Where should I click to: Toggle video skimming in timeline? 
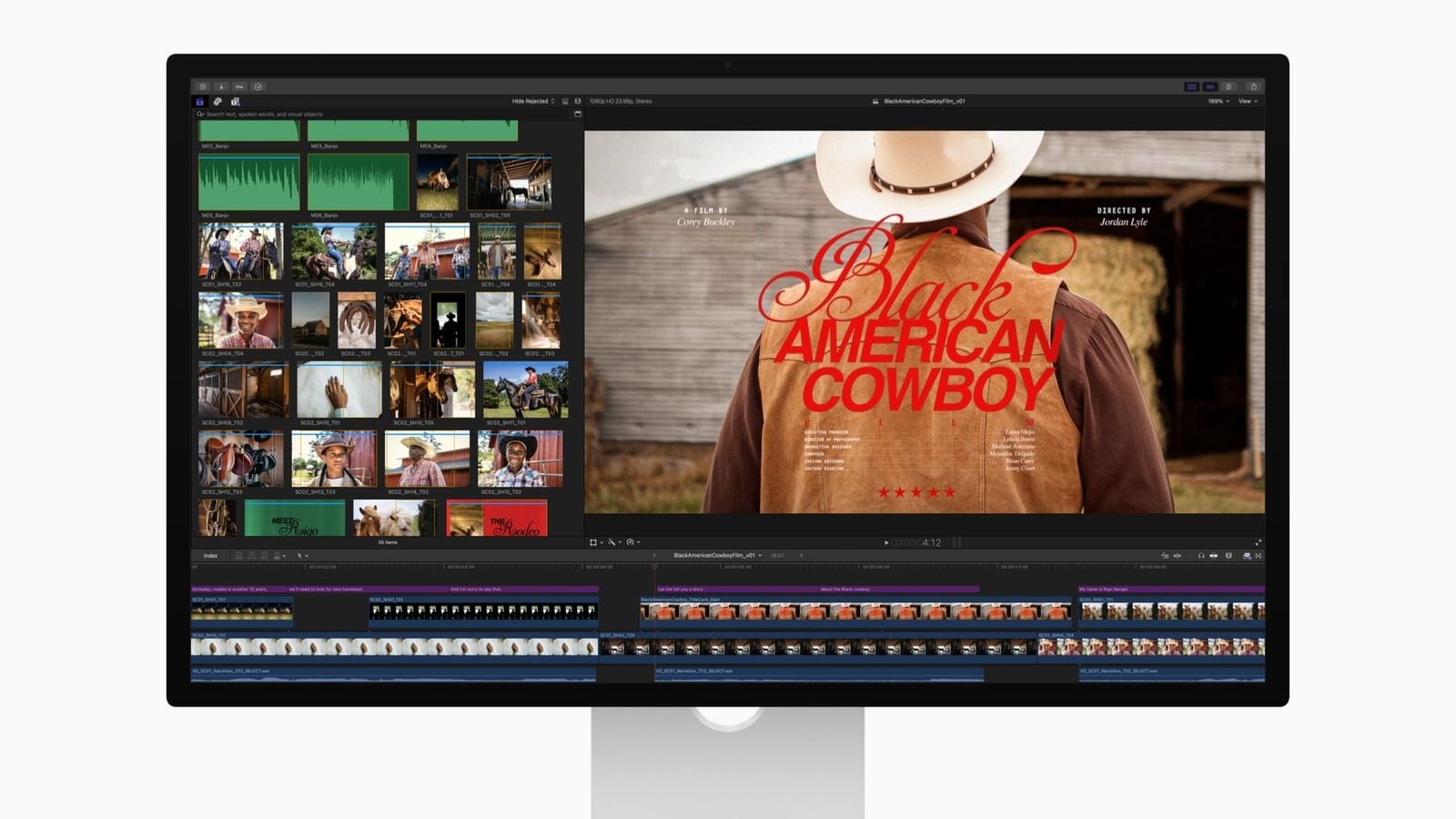1165,555
